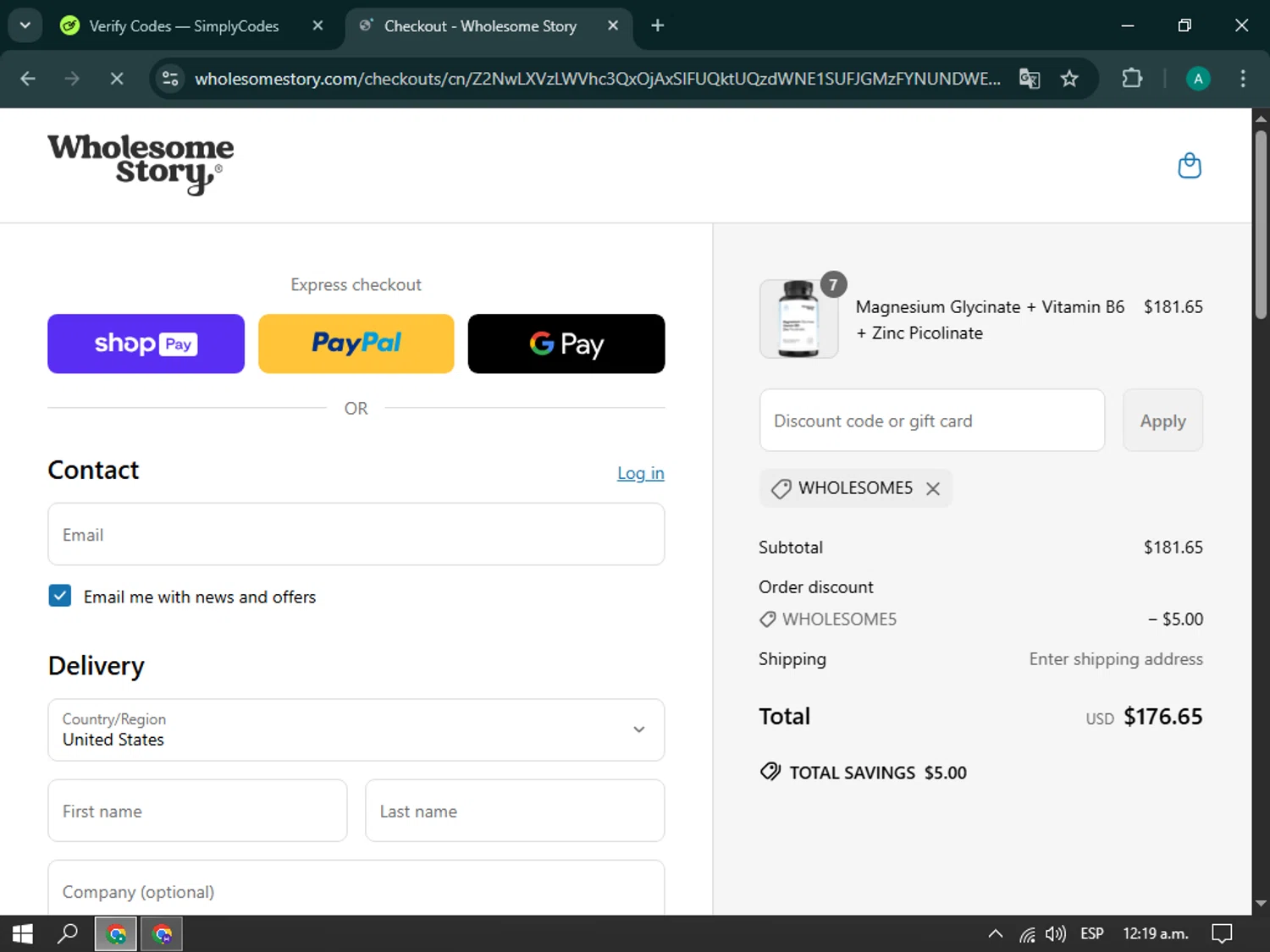This screenshot has width=1270, height=952.
Task: Open Windows taskbar search
Action: (x=68, y=933)
